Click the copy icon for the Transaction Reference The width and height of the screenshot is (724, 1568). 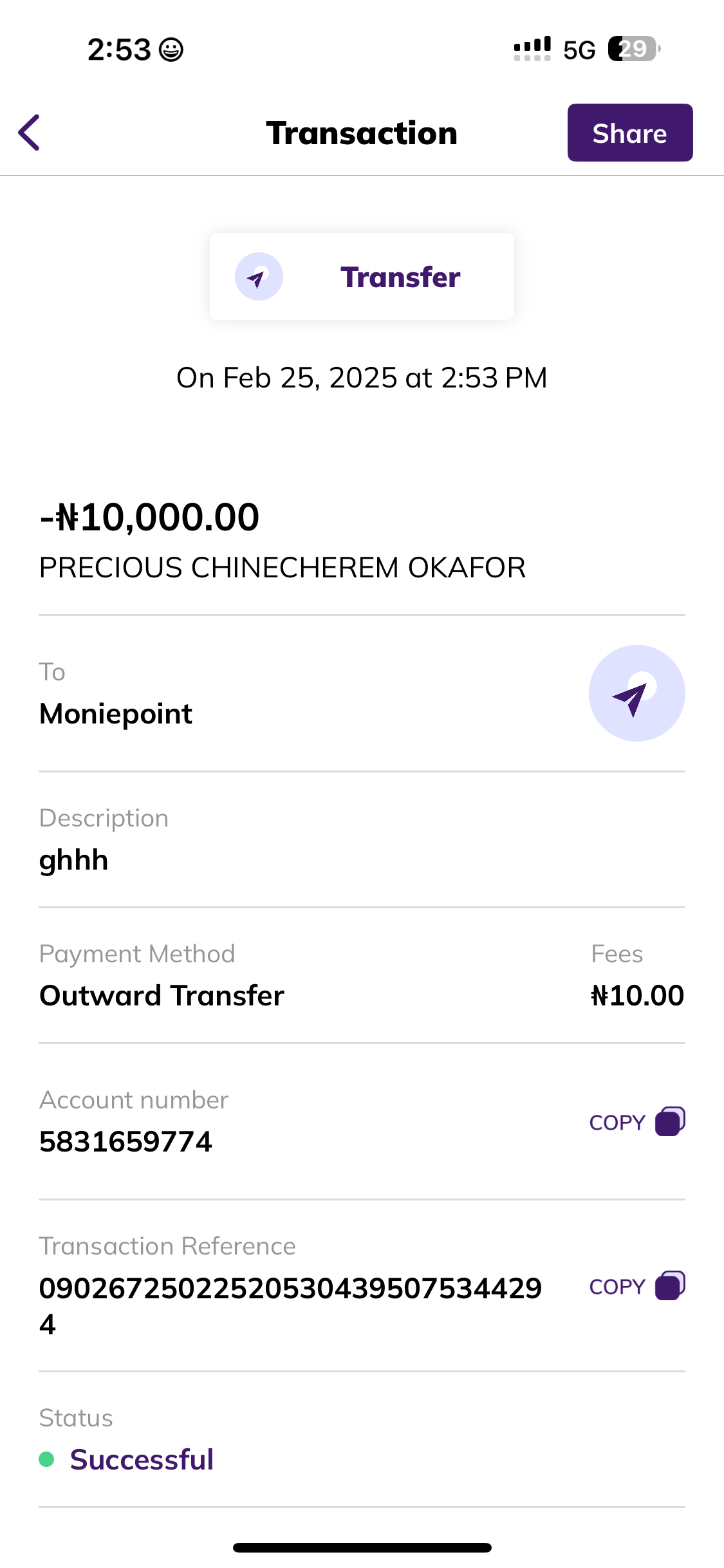click(670, 1286)
